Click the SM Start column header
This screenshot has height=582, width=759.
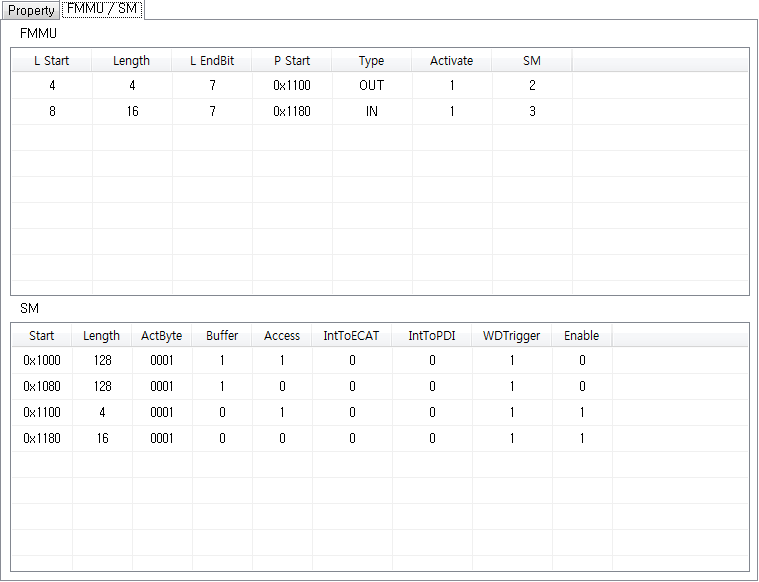click(42, 336)
